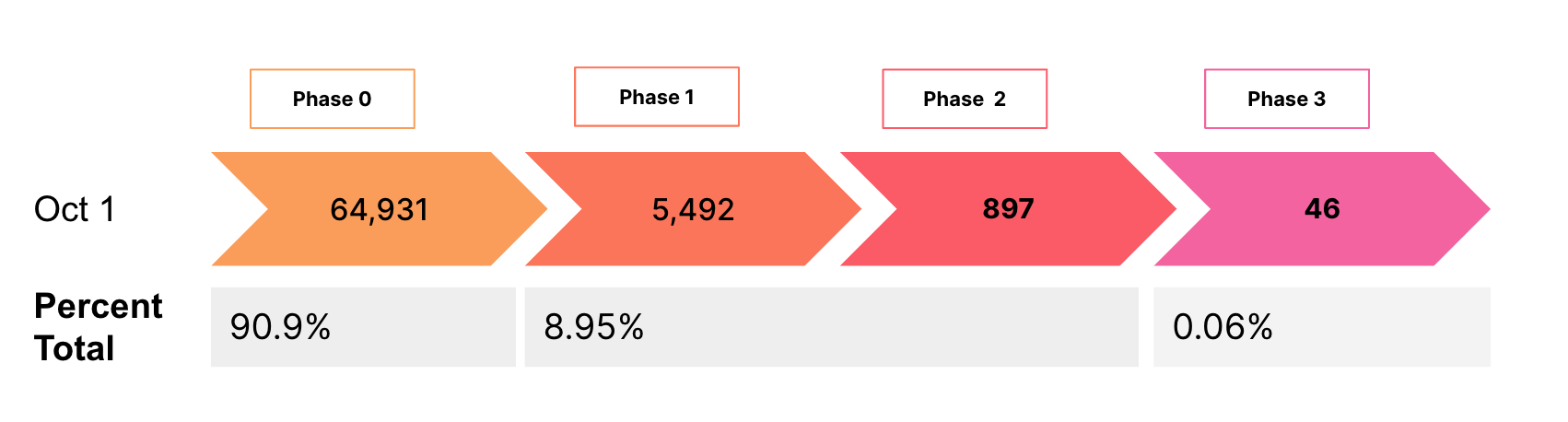Click the 64,931 count text
1568x422 pixels.
coord(380,210)
